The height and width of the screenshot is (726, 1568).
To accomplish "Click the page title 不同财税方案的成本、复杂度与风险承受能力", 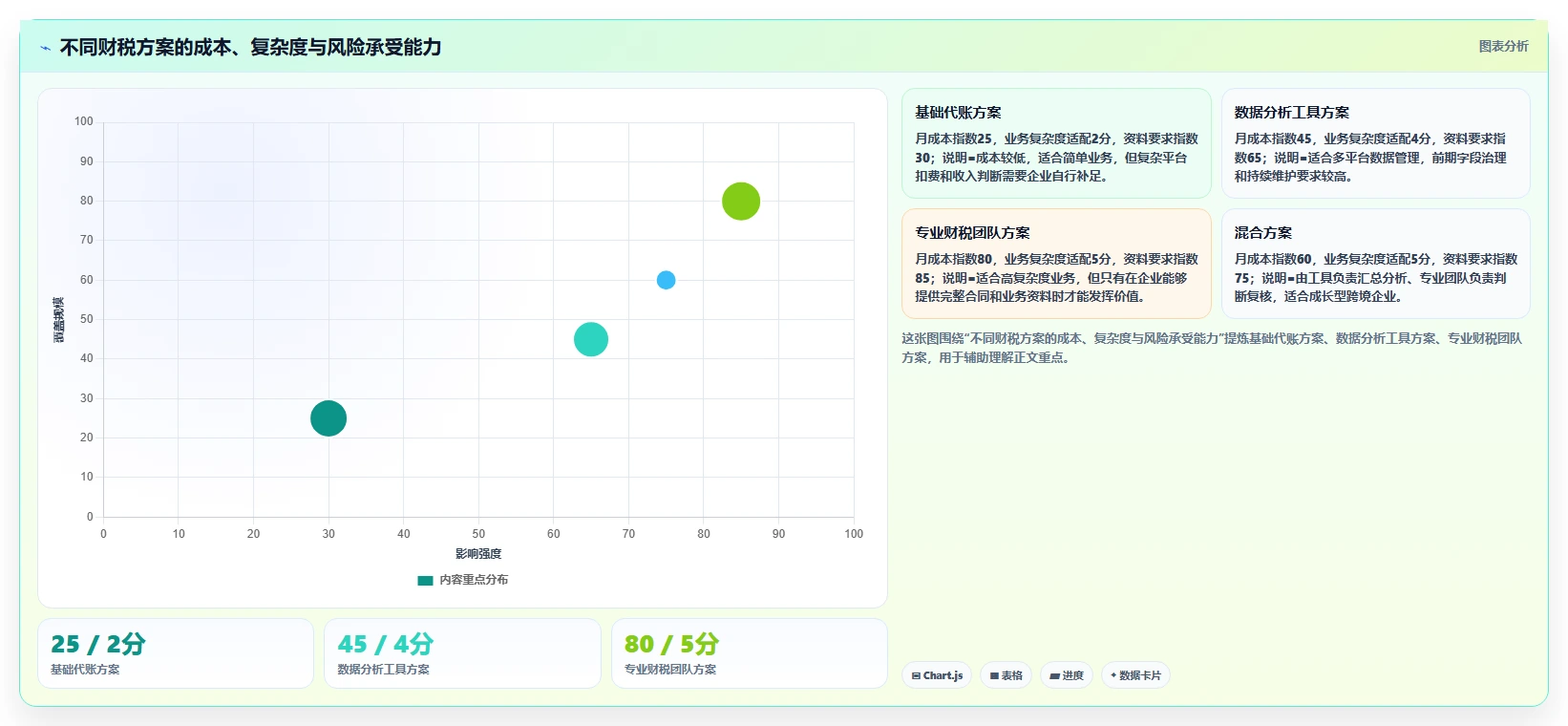I will (250, 48).
